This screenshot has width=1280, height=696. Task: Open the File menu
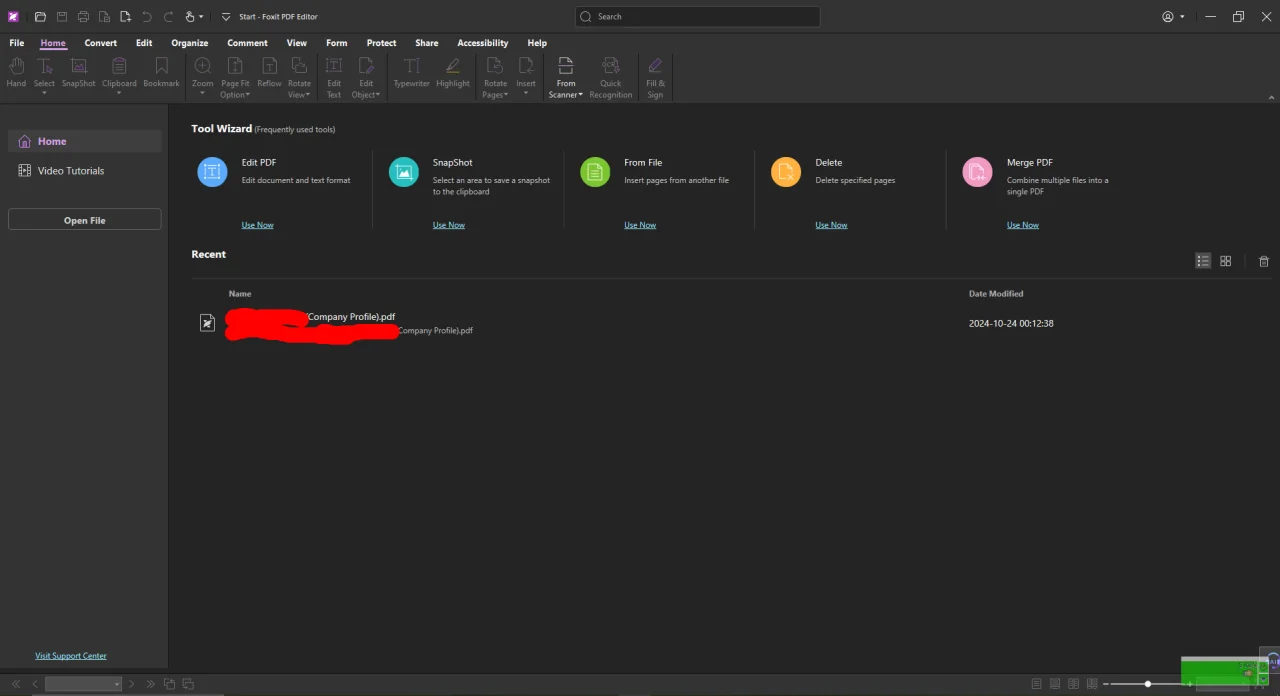[x=17, y=43]
